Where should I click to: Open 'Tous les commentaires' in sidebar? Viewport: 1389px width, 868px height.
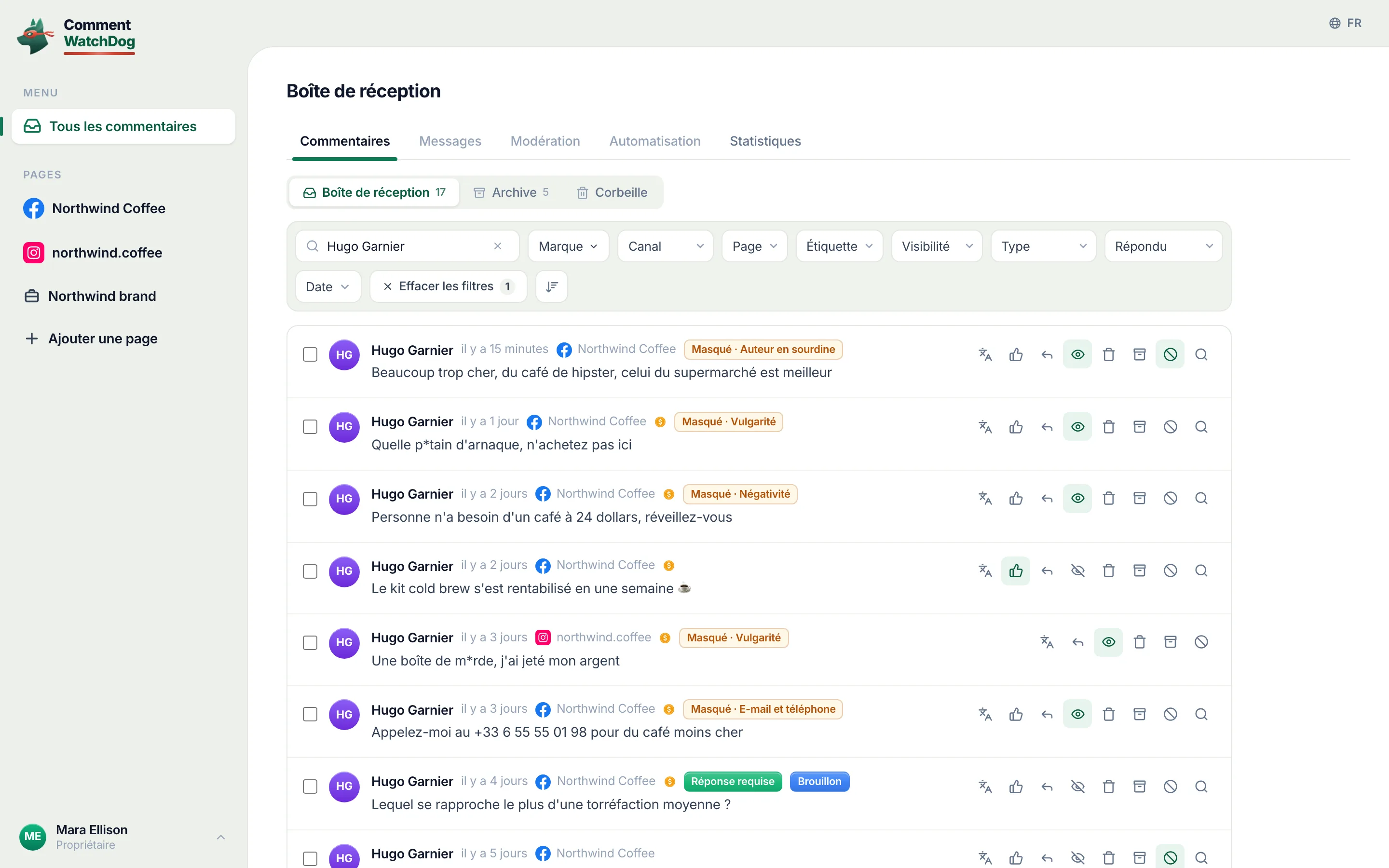123,126
